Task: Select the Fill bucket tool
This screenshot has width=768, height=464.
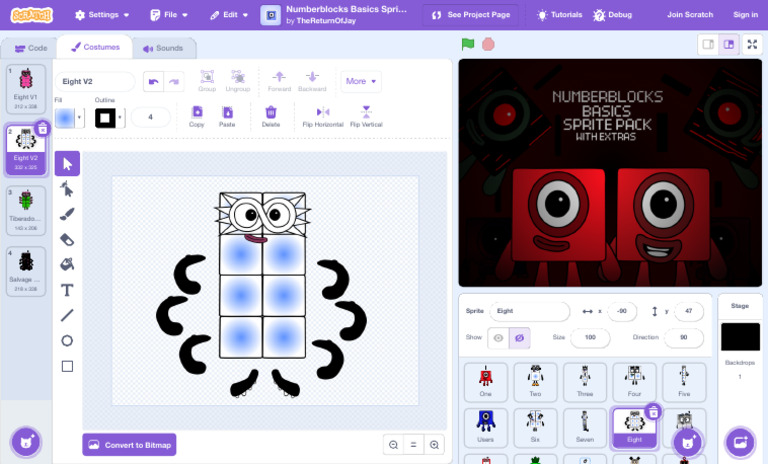Action: tap(67, 265)
